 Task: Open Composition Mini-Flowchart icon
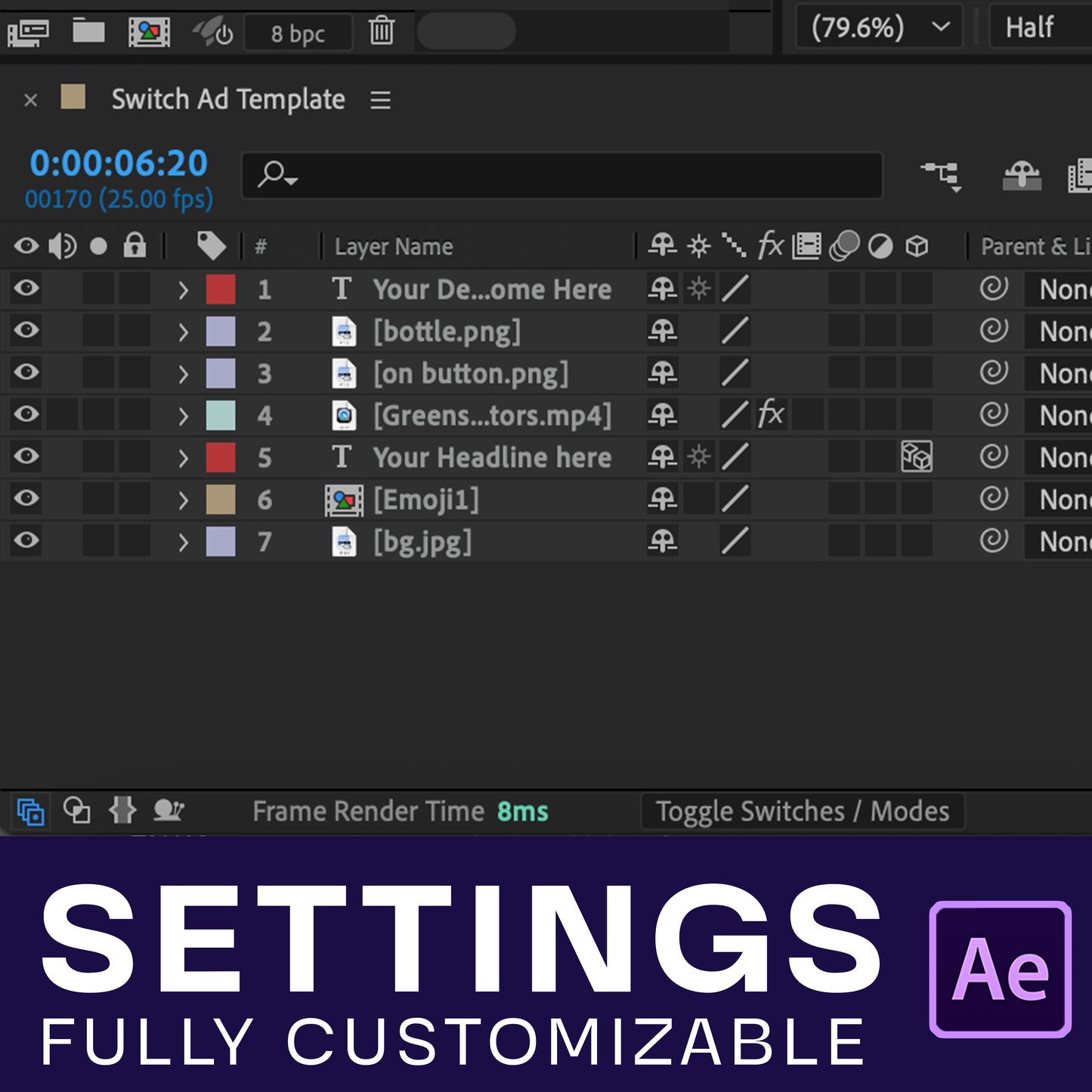click(x=941, y=176)
